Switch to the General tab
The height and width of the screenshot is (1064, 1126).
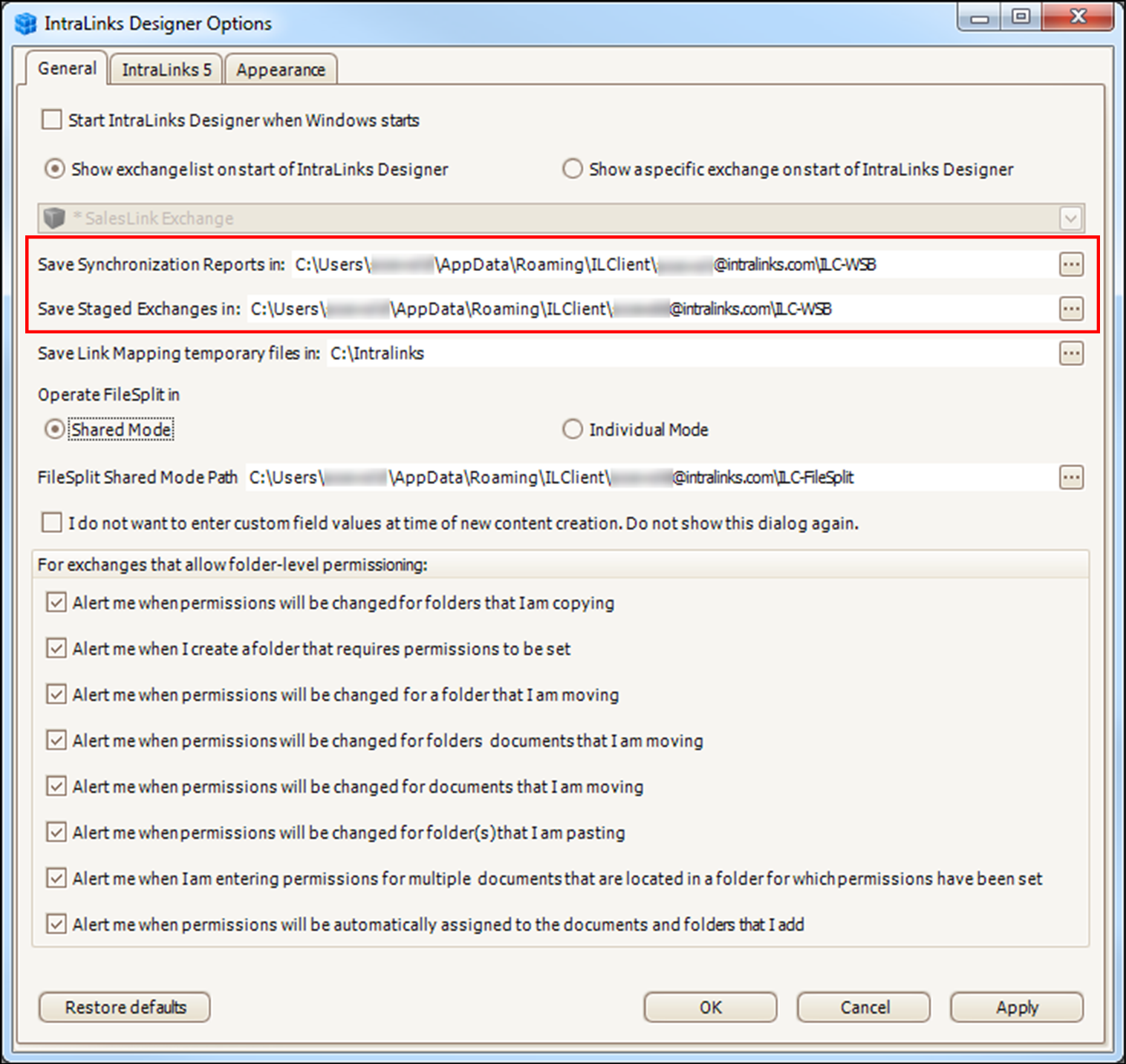pos(67,68)
